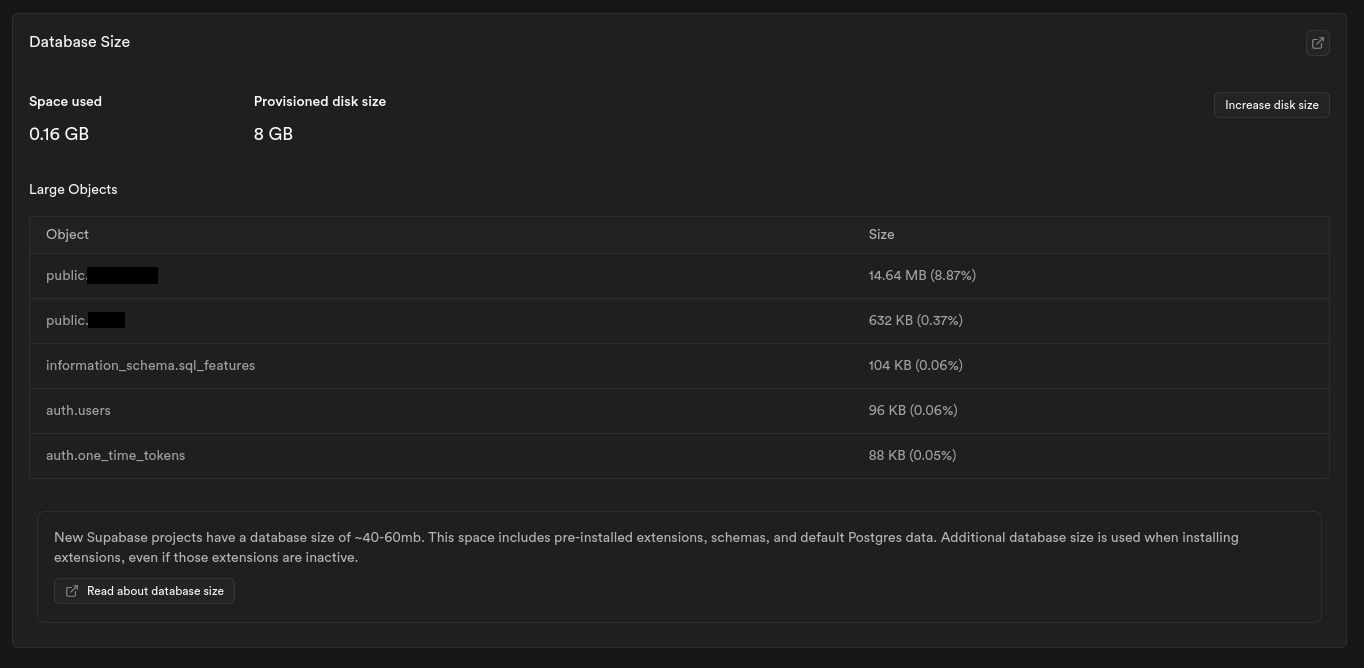The image size is (1364, 668).
Task: Click the 8 GB provisioned disk size value
Action: coord(273,134)
